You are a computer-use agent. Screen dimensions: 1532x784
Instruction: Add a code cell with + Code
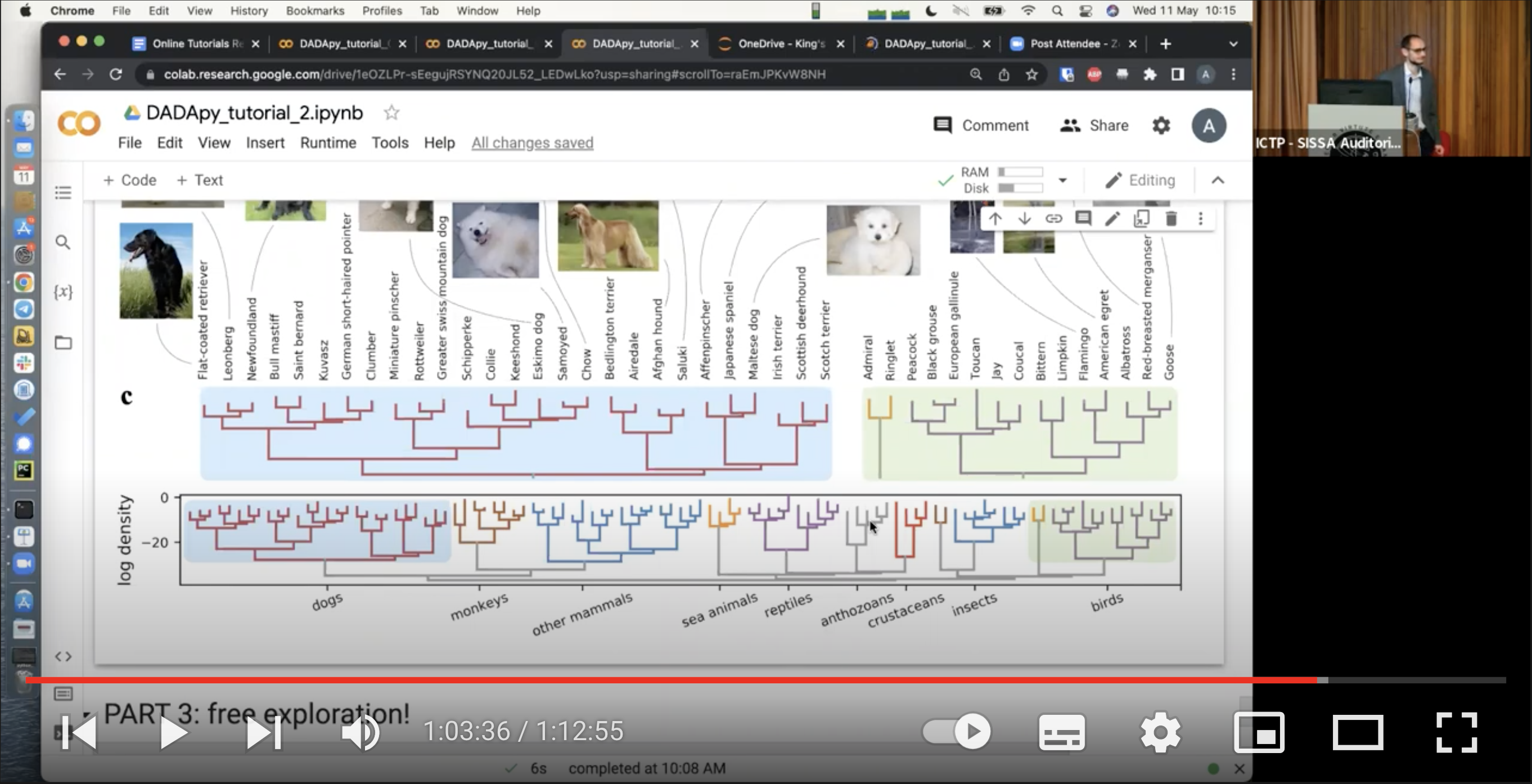coord(130,180)
